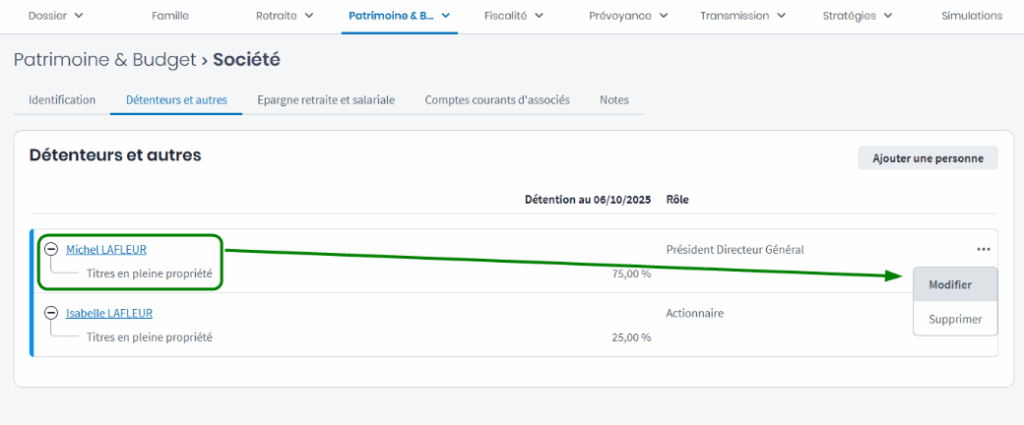The image size is (1024, 425).
Task: Go to the Notes tab
Action: [x=614, y=100]
